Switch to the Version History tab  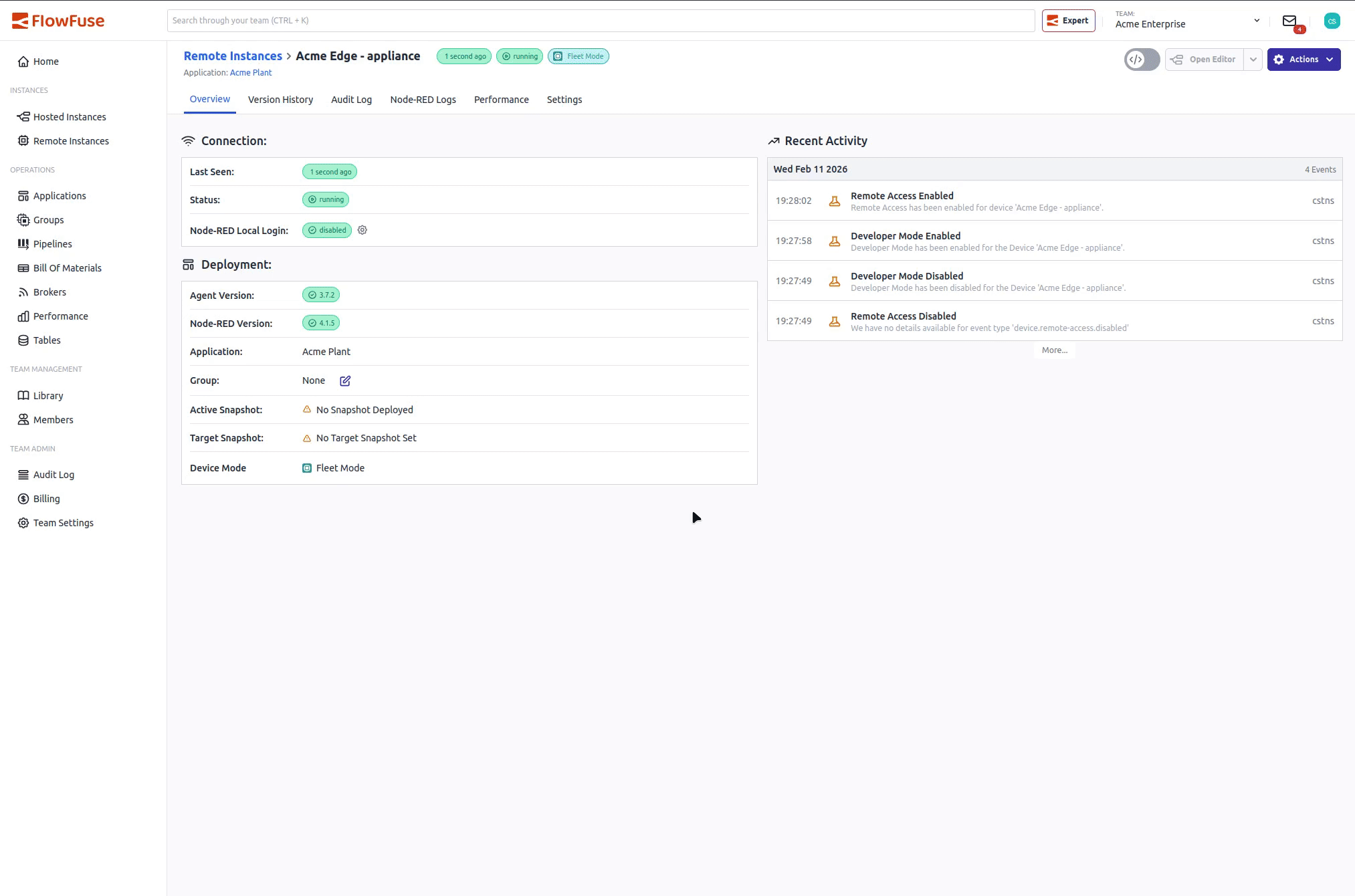point(280,100)
